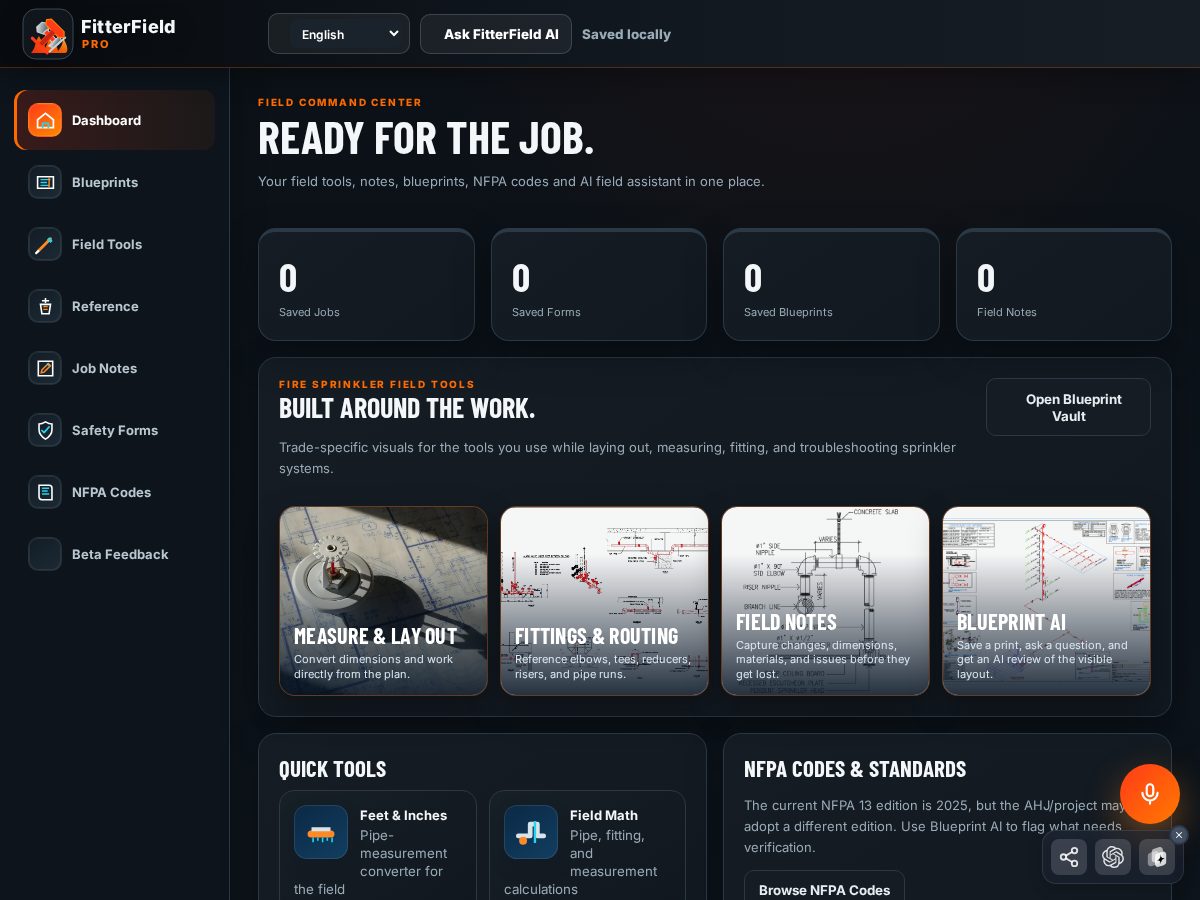
Task: Open the Blueprints sidebar icon
Action: (45, 182)
